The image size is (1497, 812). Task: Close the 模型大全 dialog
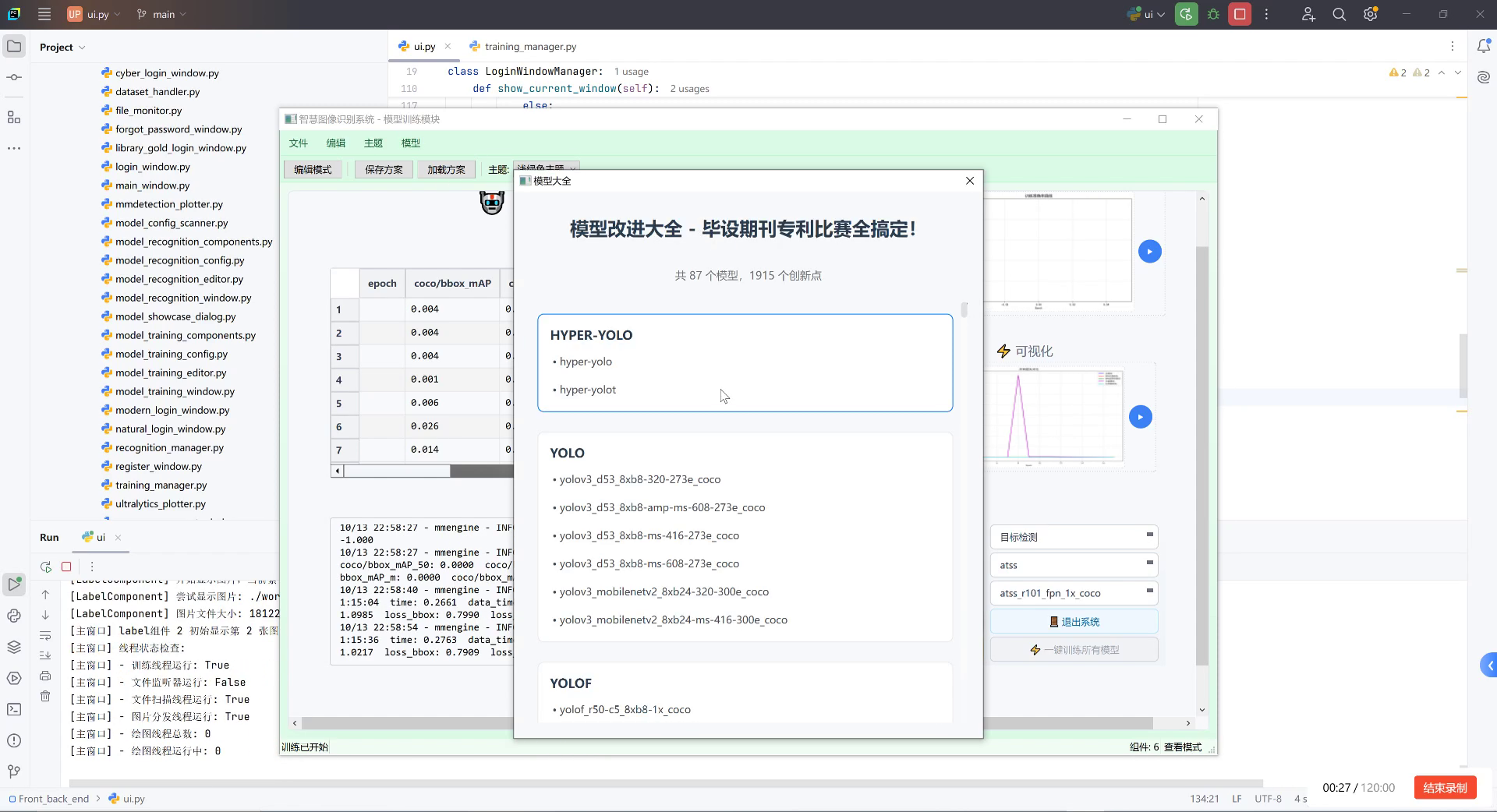pos(970,181)
